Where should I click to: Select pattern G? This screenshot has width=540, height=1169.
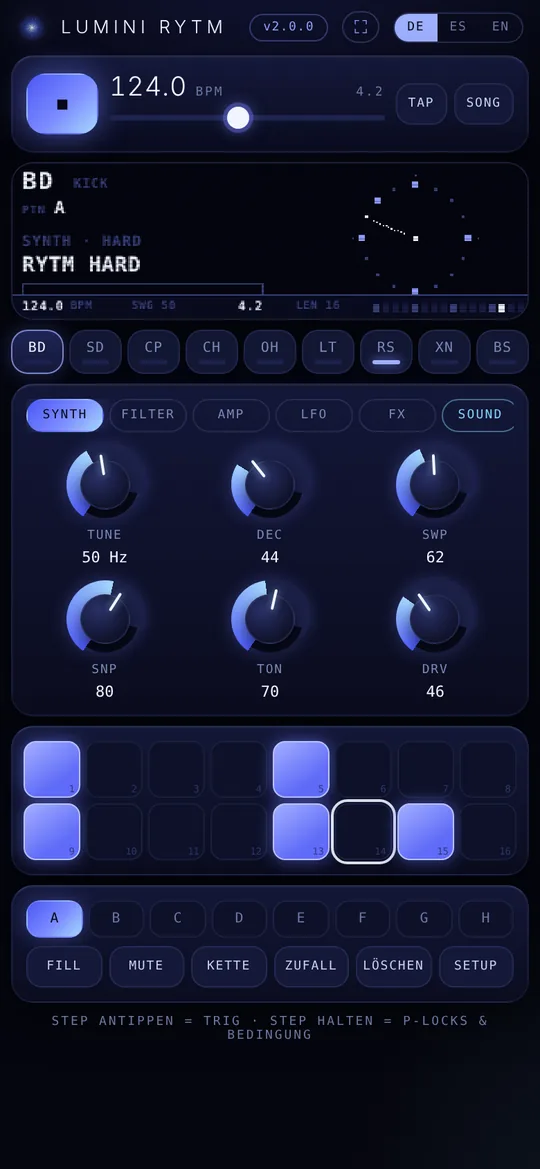[x=424, y=918]
